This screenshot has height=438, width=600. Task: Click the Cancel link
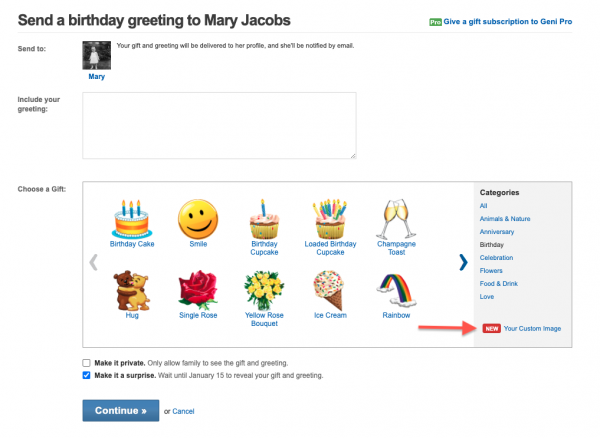click(183, 411)
